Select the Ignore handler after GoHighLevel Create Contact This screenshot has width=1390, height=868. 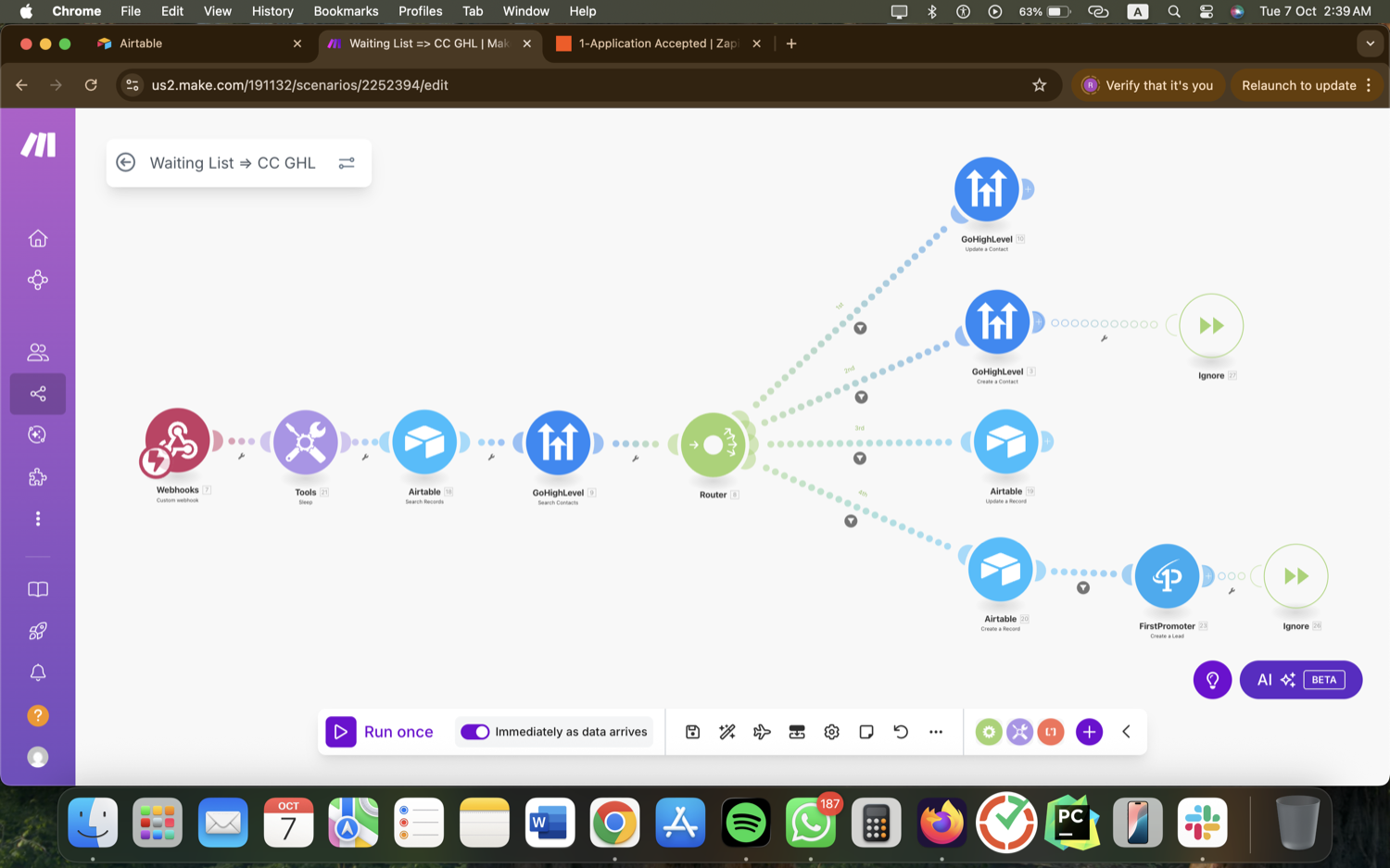1211,325
